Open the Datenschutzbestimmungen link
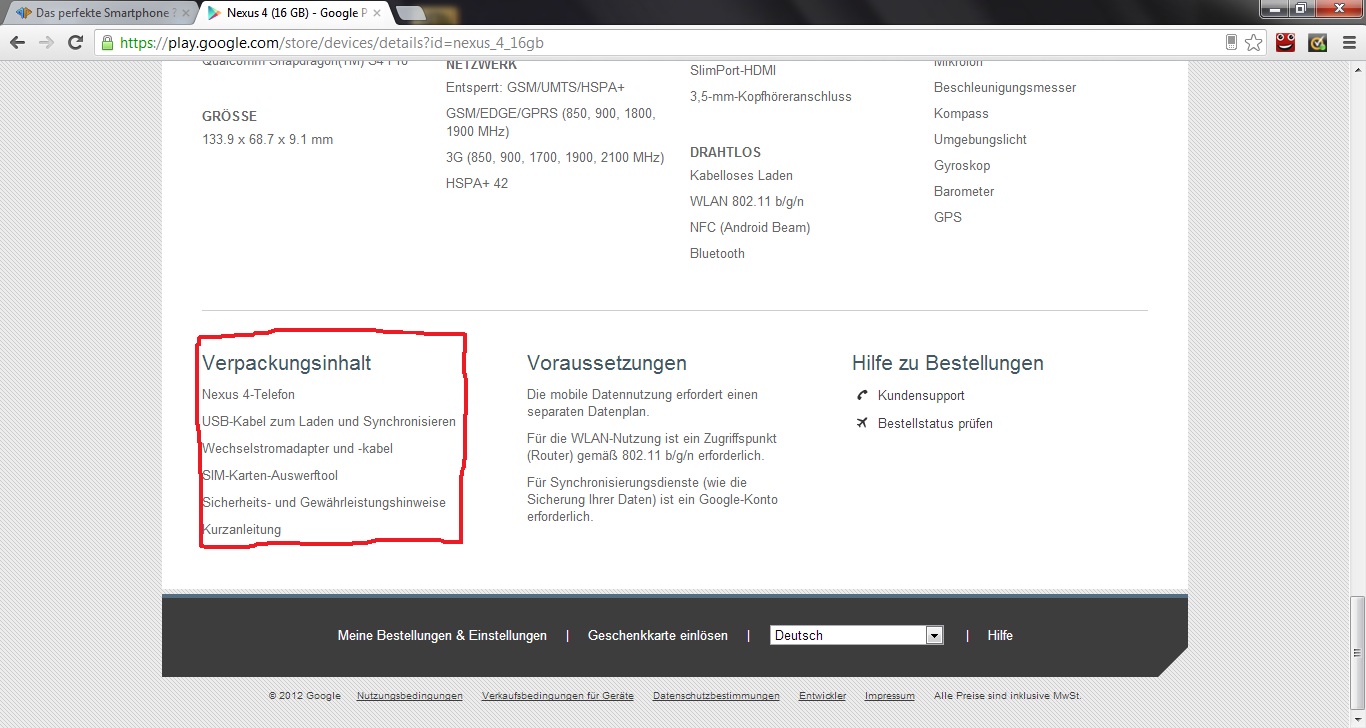The width and height of the screenshot is (1366, 728). point(716,696)
